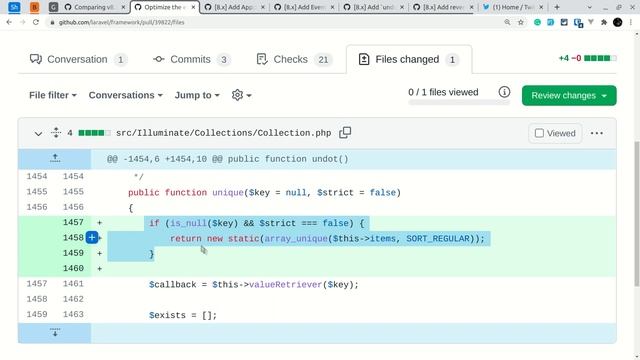Image resolution: width=640 pixels, height=360 pixels.
Task: Click the src/Illuminate/Collections/Collection.php file name
Action: [223, 133]
